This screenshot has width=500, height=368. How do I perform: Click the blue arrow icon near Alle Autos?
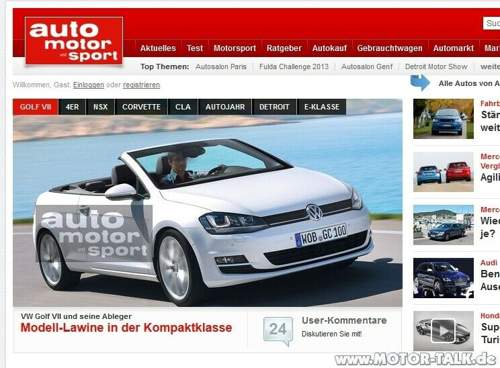[420, 82]
